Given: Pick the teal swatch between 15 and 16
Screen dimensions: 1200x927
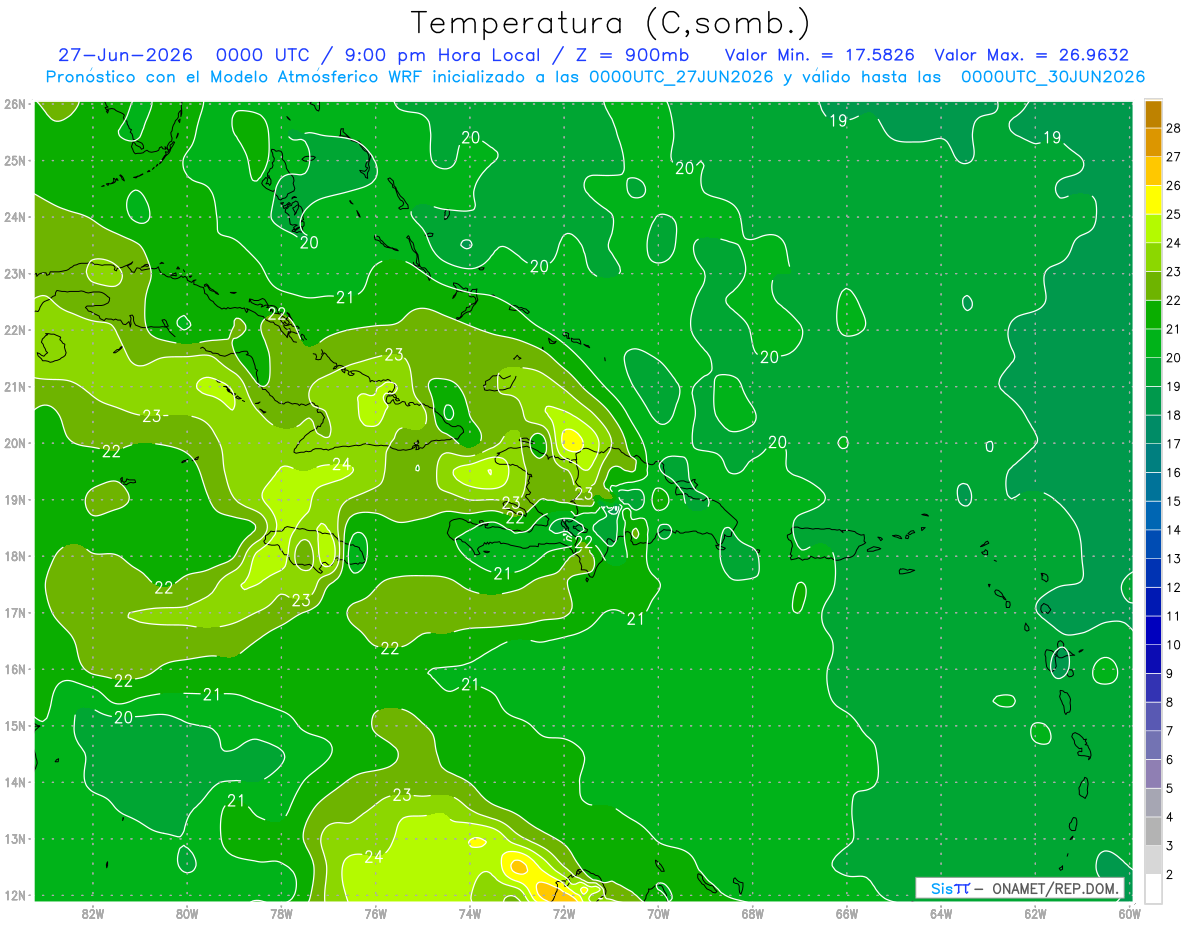Looking at the screenshot, I should pos(1153,486).
